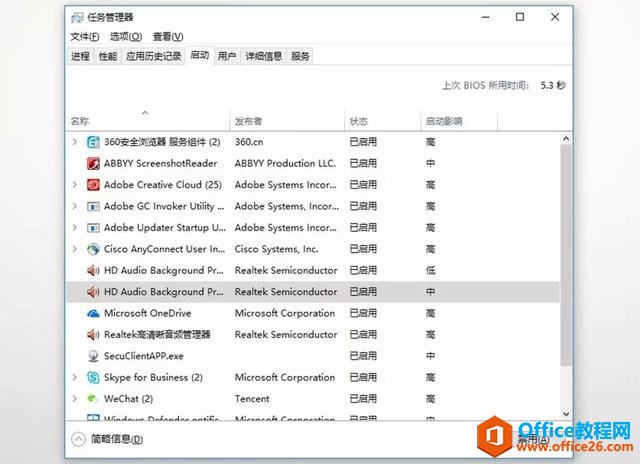
Task: Sort by the 启动影响 column header
Action: click(x=459, y=120)
